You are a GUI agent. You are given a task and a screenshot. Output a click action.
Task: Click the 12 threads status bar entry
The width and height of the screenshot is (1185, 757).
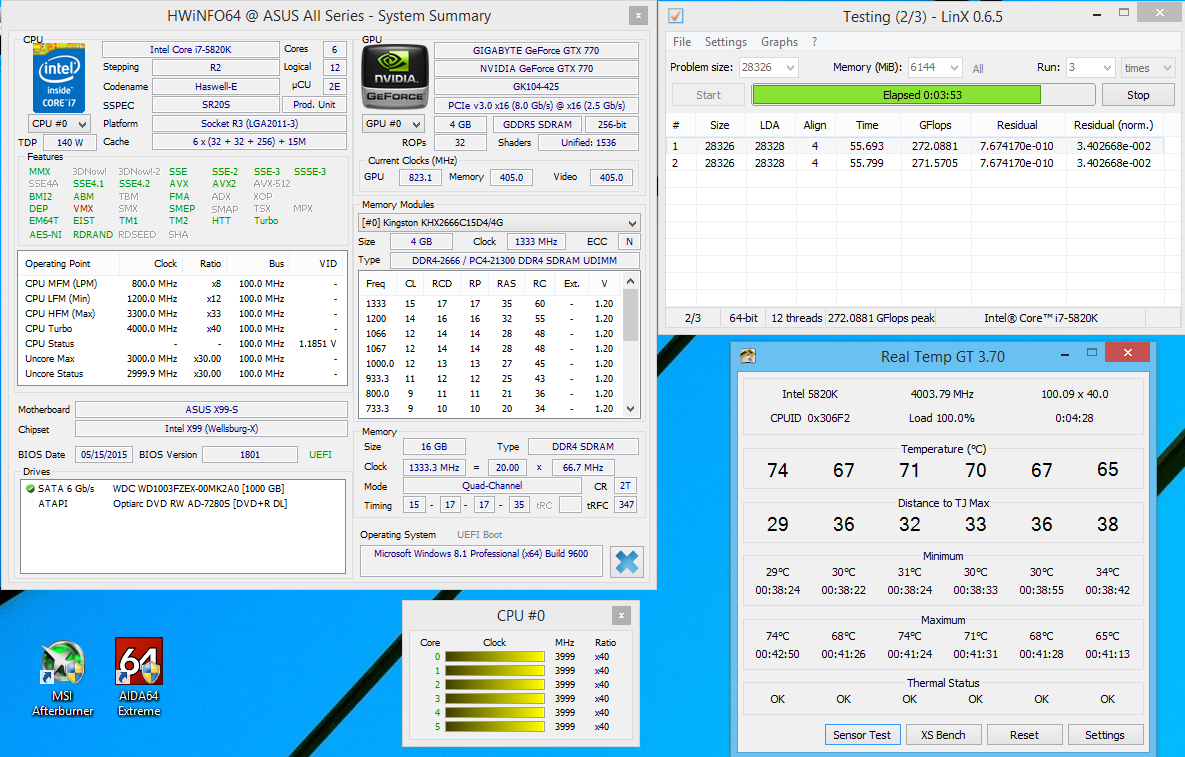click(x=796, y=318)
